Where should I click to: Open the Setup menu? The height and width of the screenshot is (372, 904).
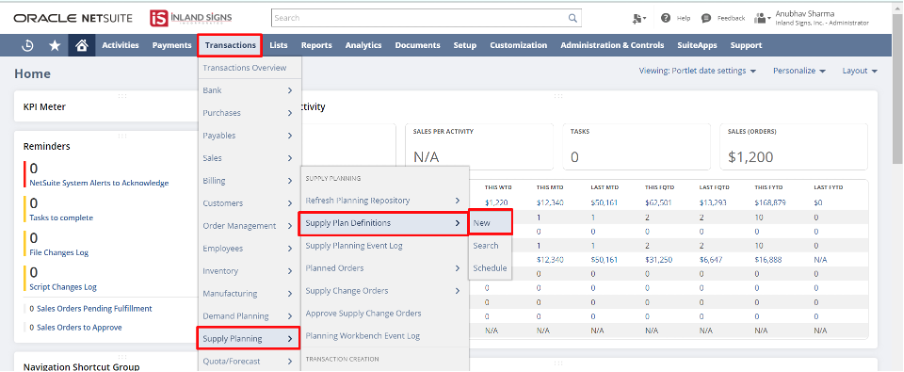click(x=465, y=45)
